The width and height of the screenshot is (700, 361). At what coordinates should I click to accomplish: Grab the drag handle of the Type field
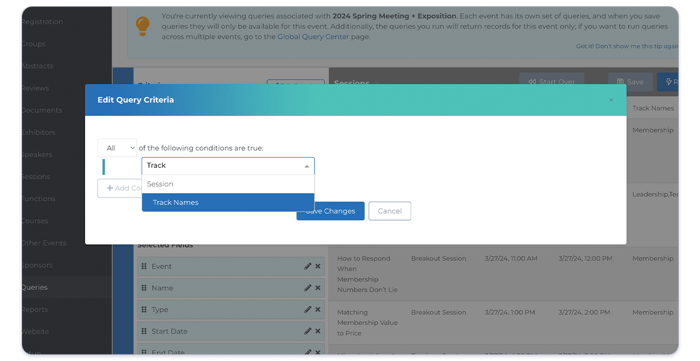[x=144, y=309]
